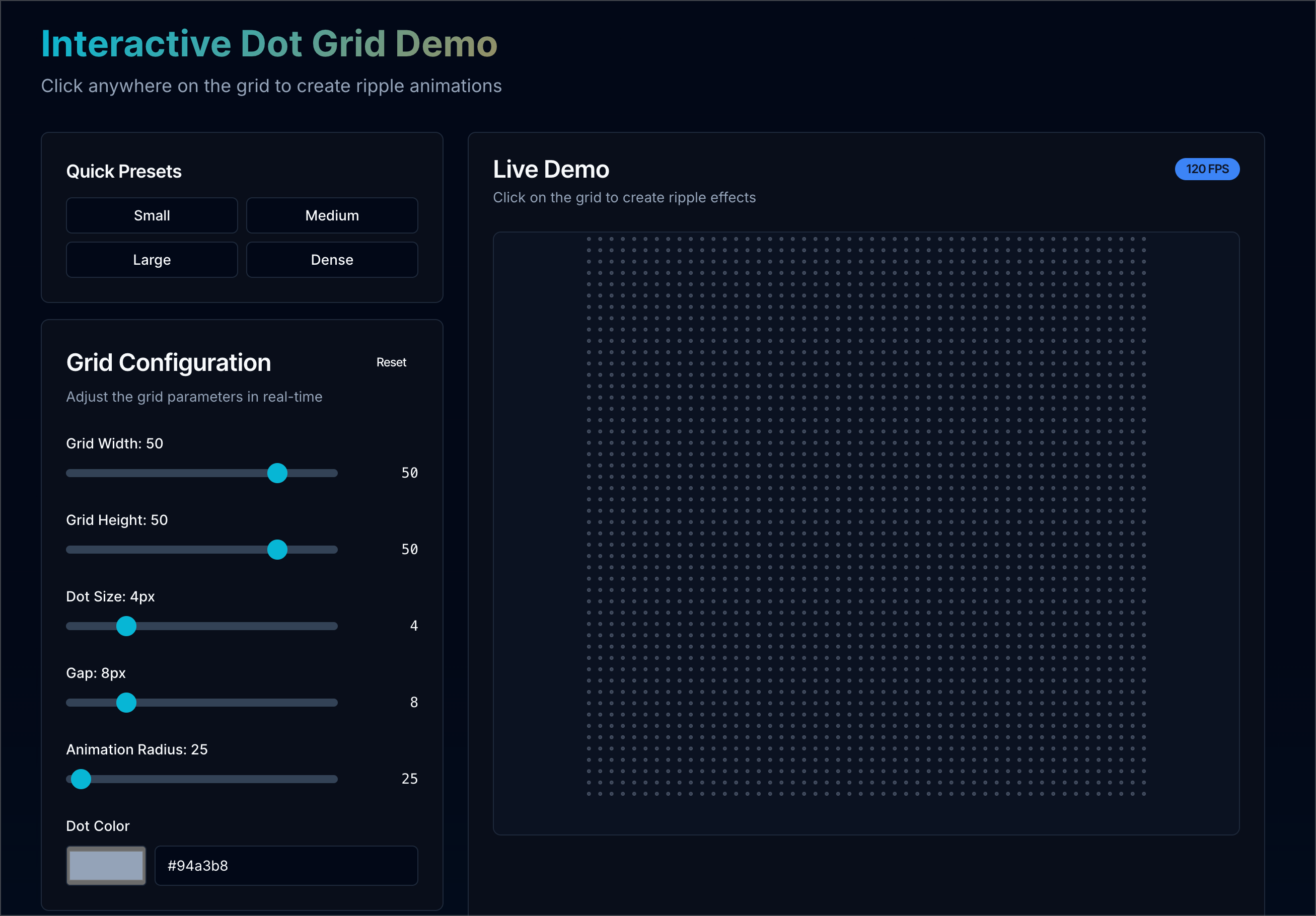The height and width of the screenshot is (916, 1316).
Task: Apply the Small grid preset
Action: (x=152, y=215)
